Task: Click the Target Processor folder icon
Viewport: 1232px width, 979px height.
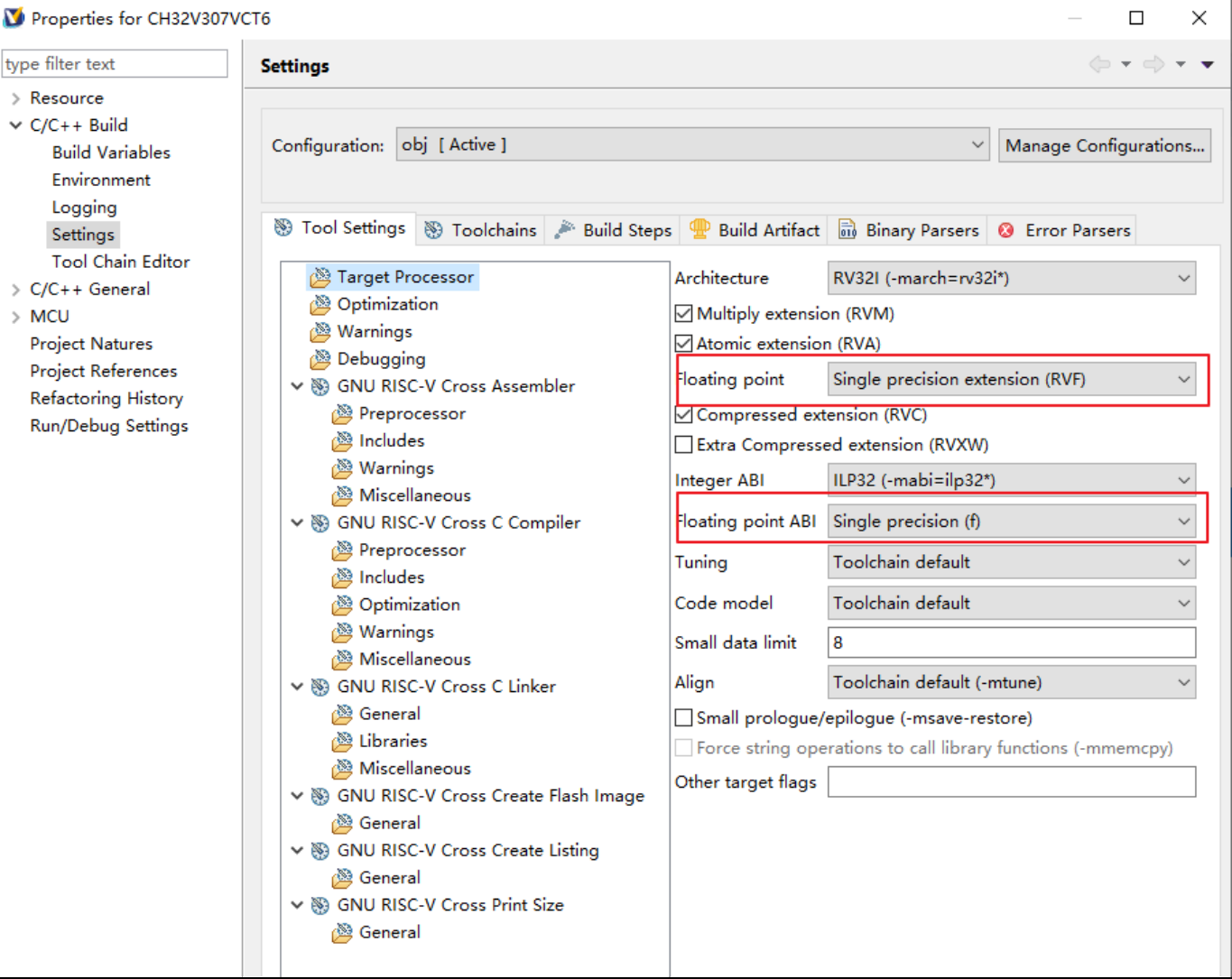Action: coord(320,277)
